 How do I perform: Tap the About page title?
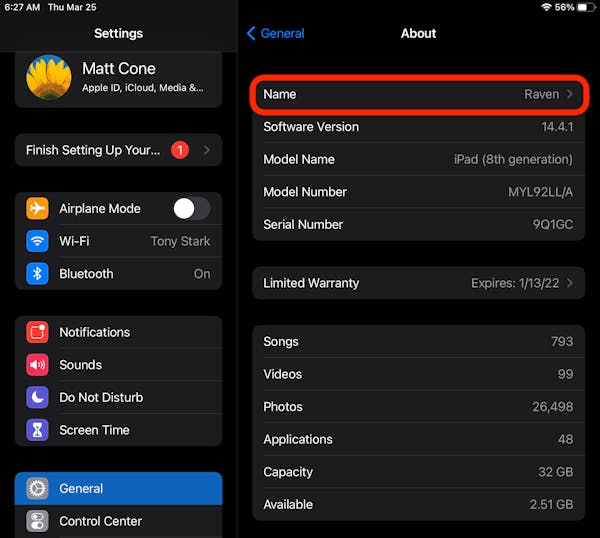coord(418,33)
